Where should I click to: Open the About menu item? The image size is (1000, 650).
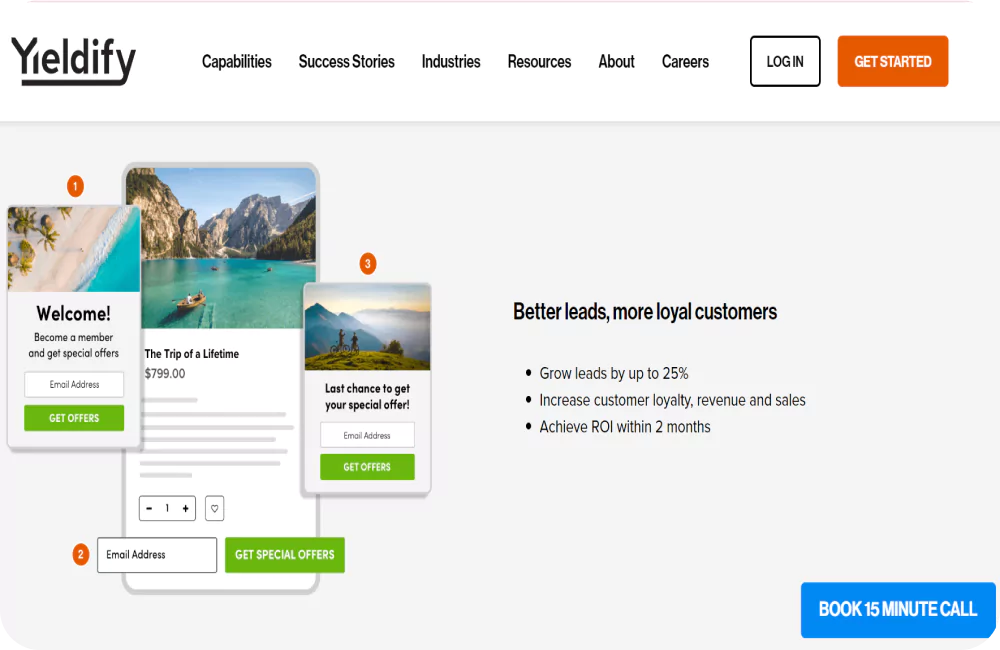616,62
